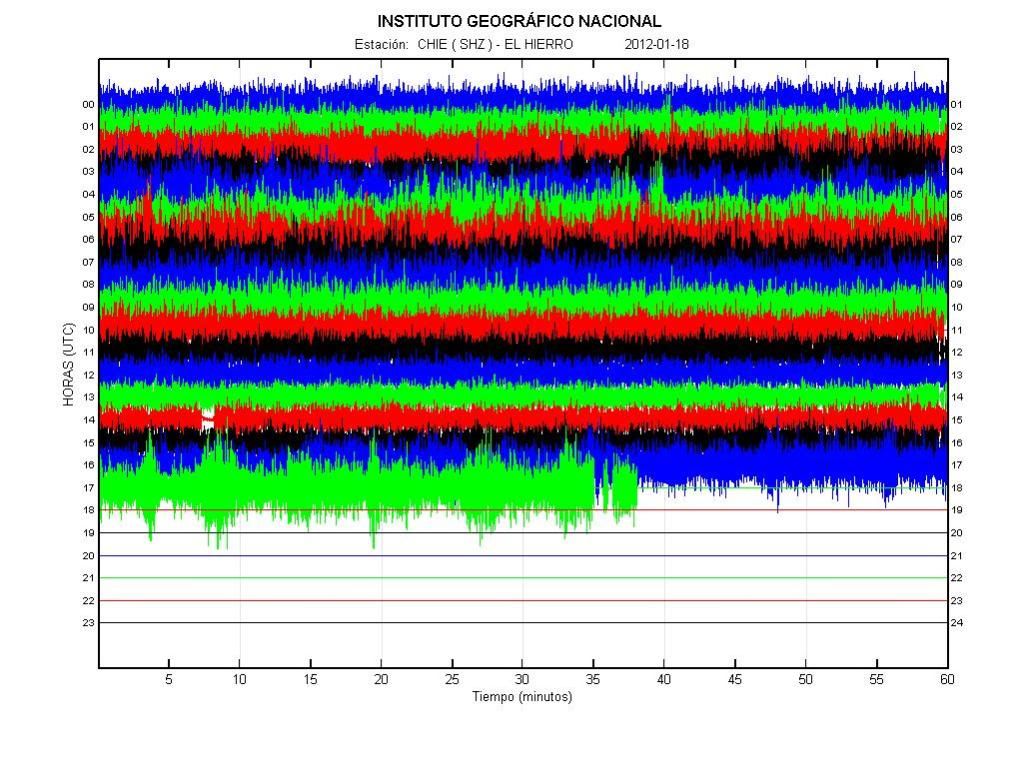The height and width of the screenshot is (767, 1024).
Task: Click the flat black line for hour 23
Action: [x=522, y=623]
